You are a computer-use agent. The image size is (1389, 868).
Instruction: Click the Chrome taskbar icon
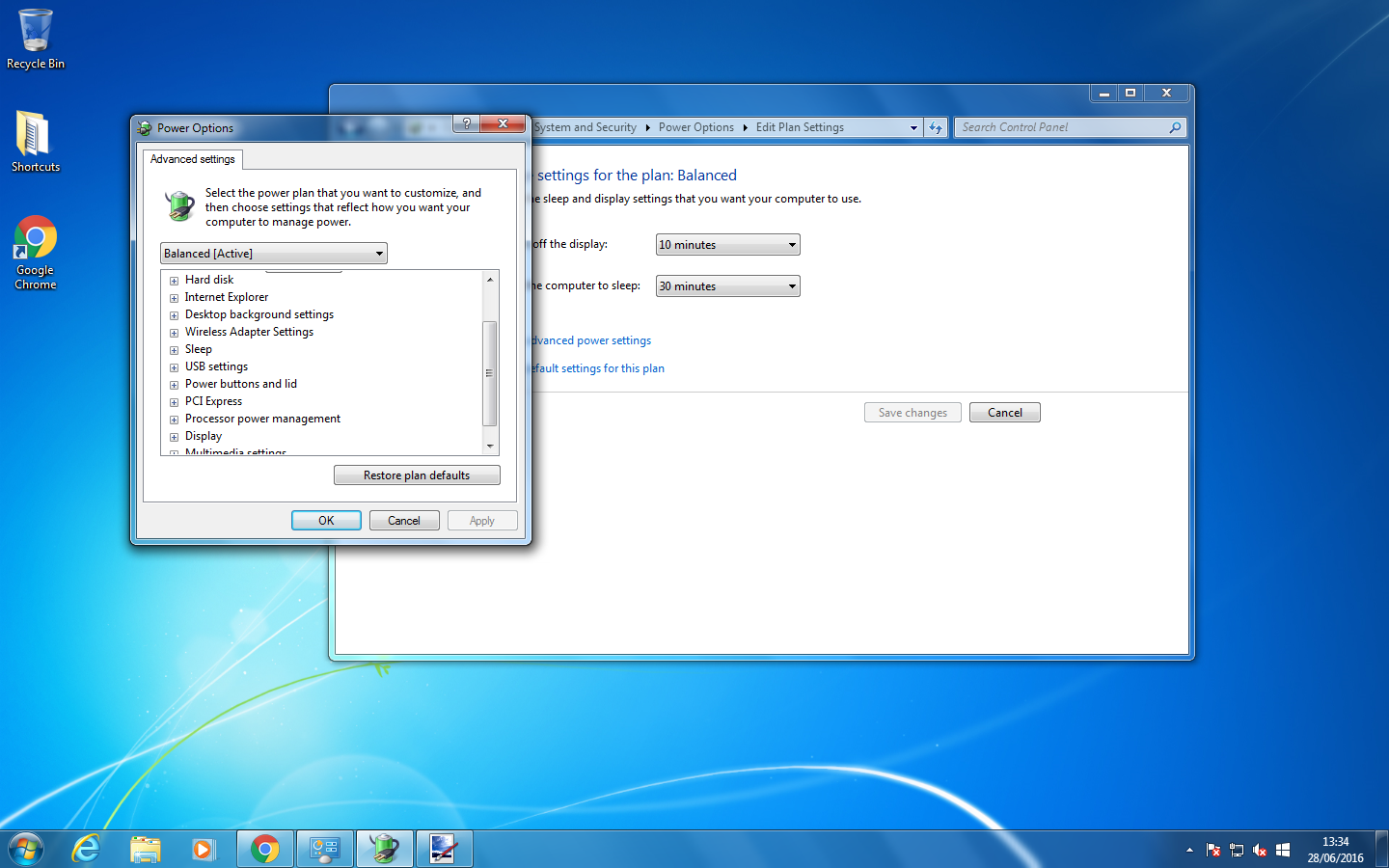(264, 849)
